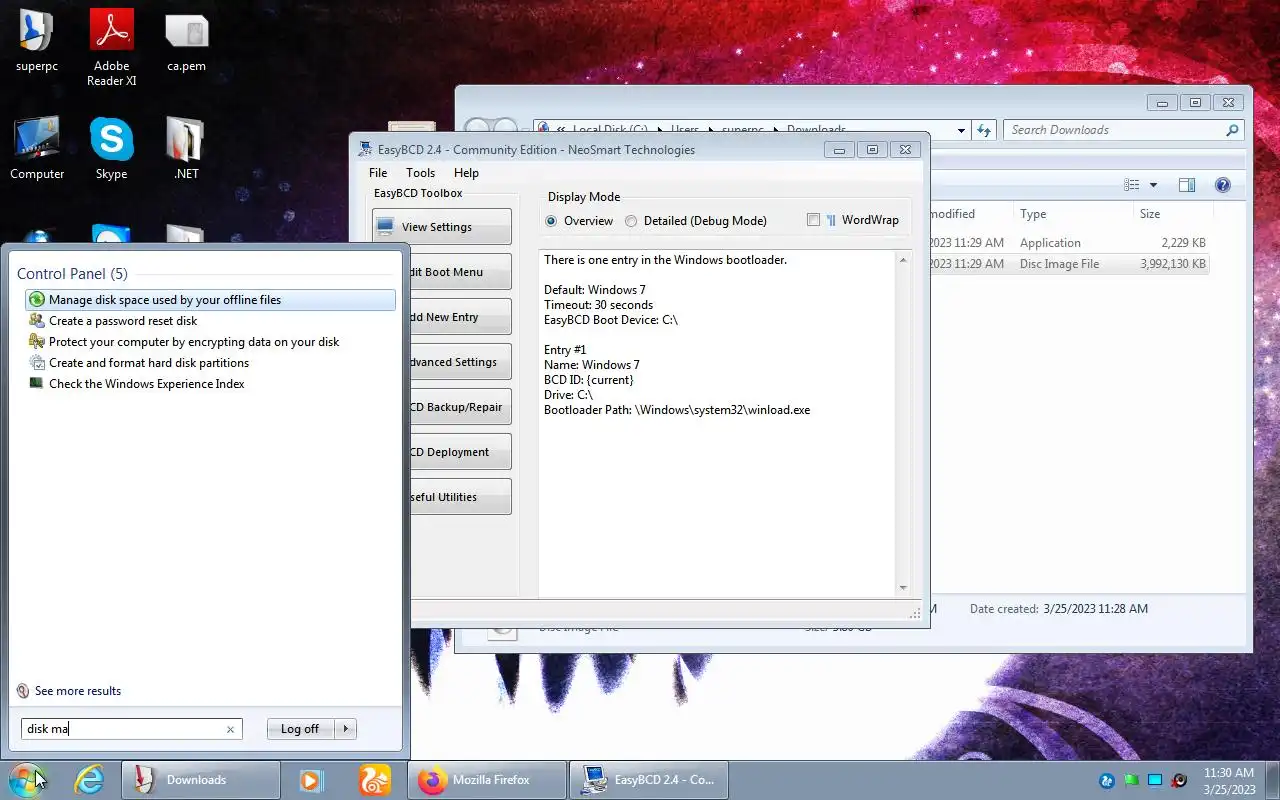Click the View Settings button
Image resolution: width=1280 pixels, height=800 pixels.
(x=441, y=227)
